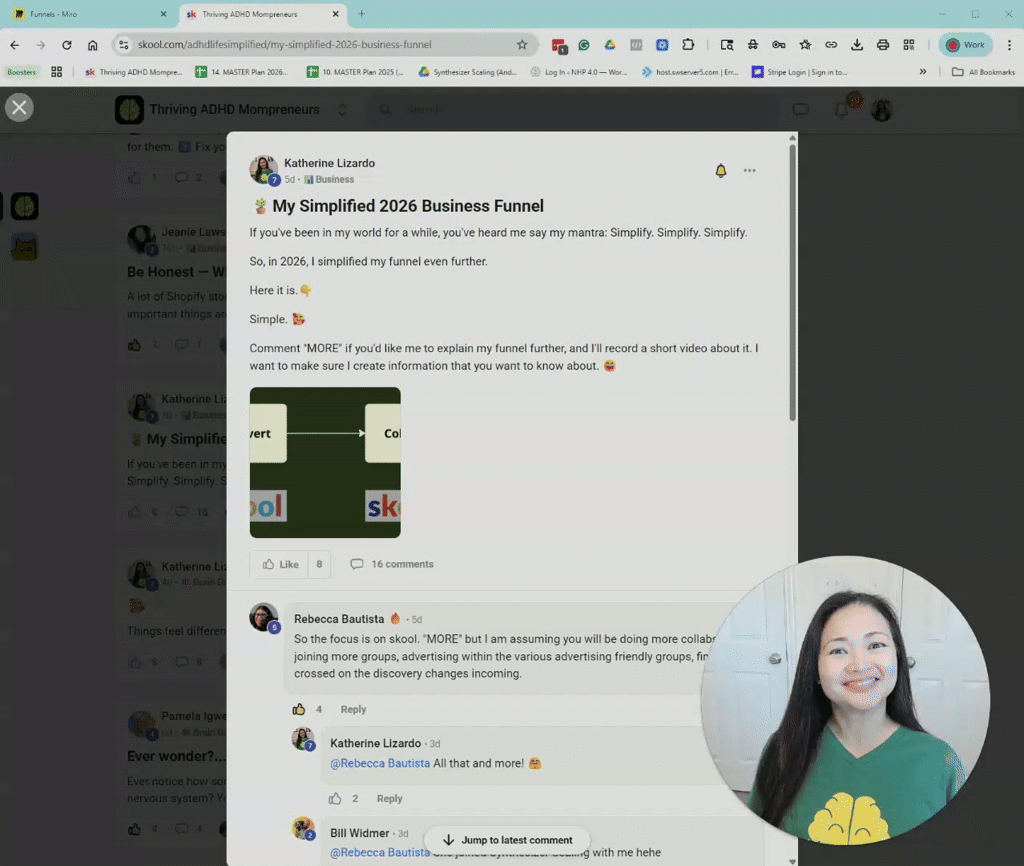
Task: Click the dimmed Search field in Skool header
Action: point(575,110)
